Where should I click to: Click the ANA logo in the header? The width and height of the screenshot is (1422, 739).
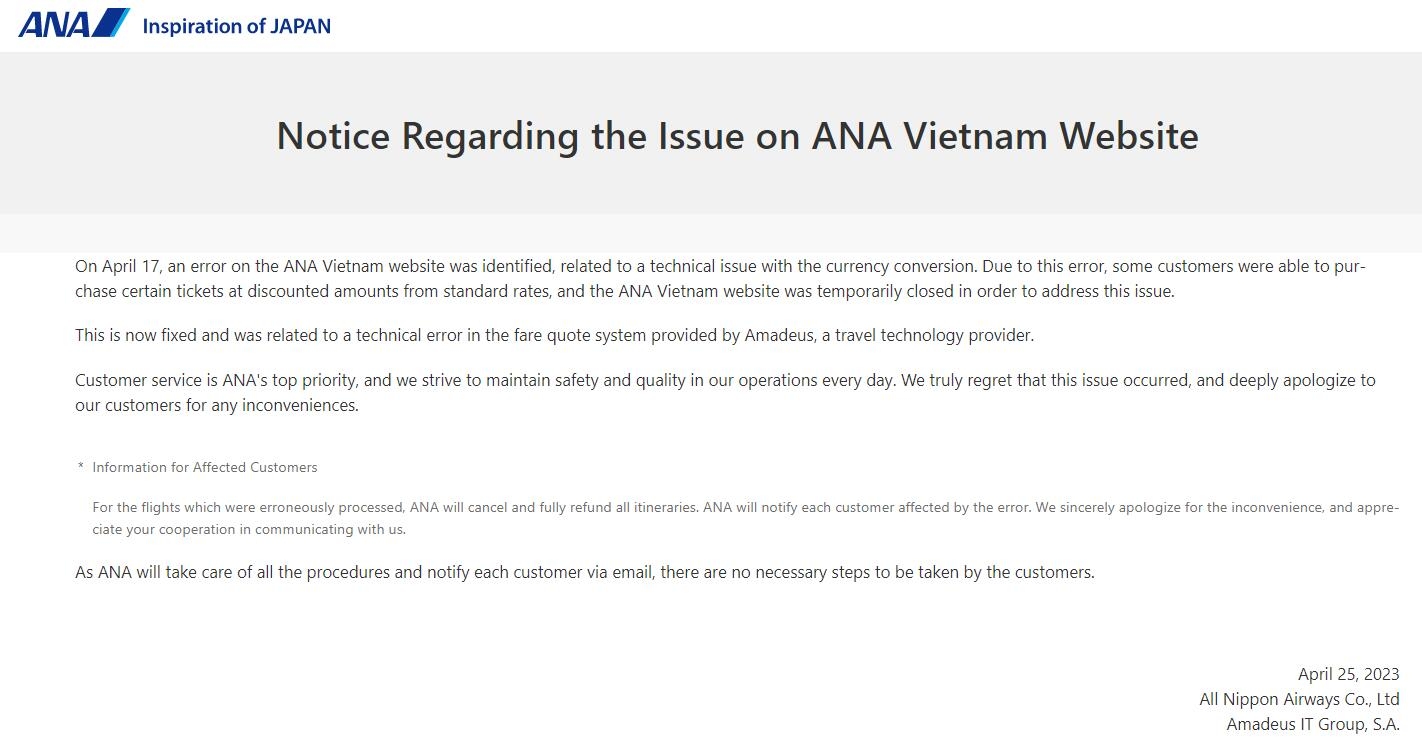tap(74, 24)
